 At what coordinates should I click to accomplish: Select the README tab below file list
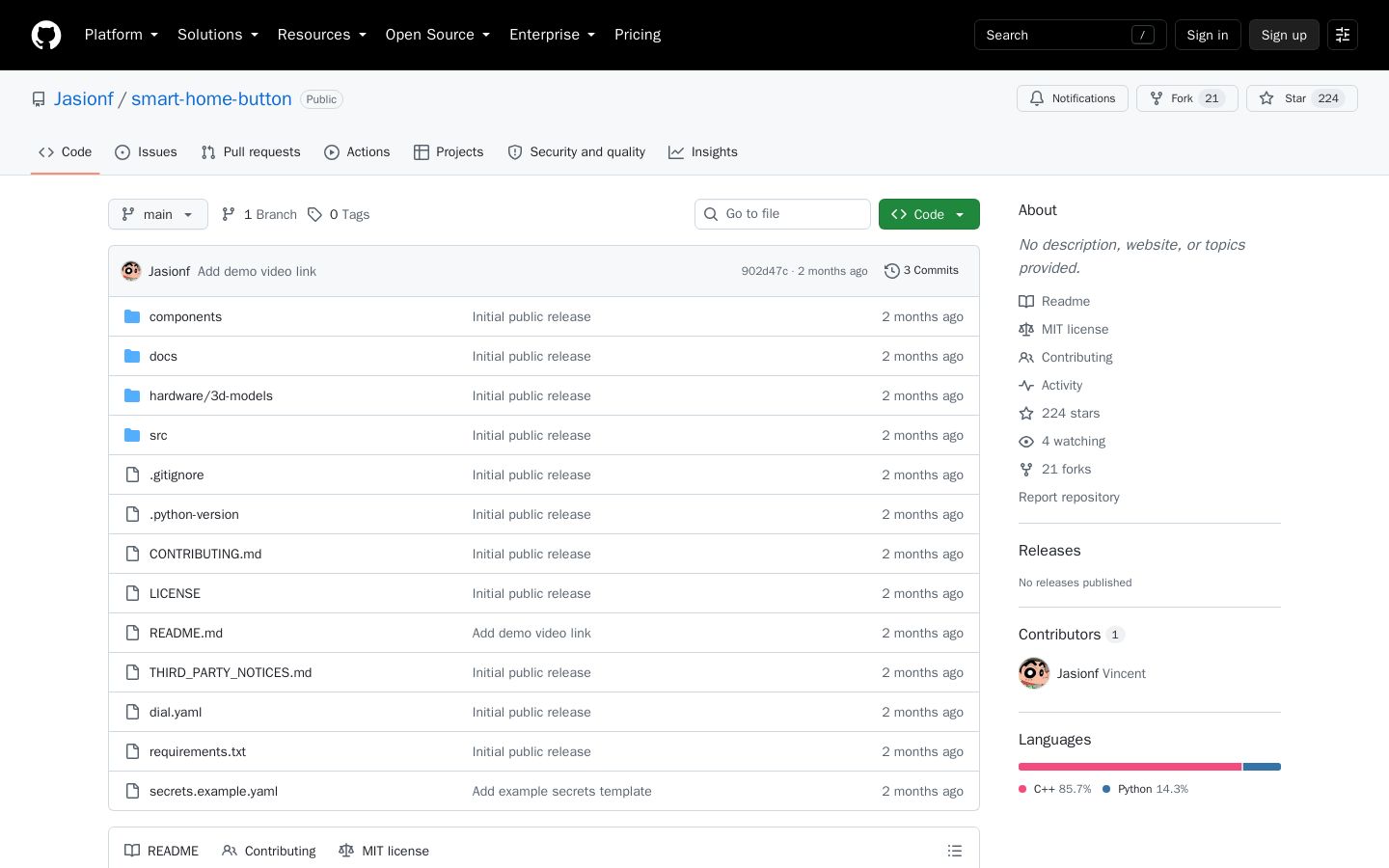point(161,851)
